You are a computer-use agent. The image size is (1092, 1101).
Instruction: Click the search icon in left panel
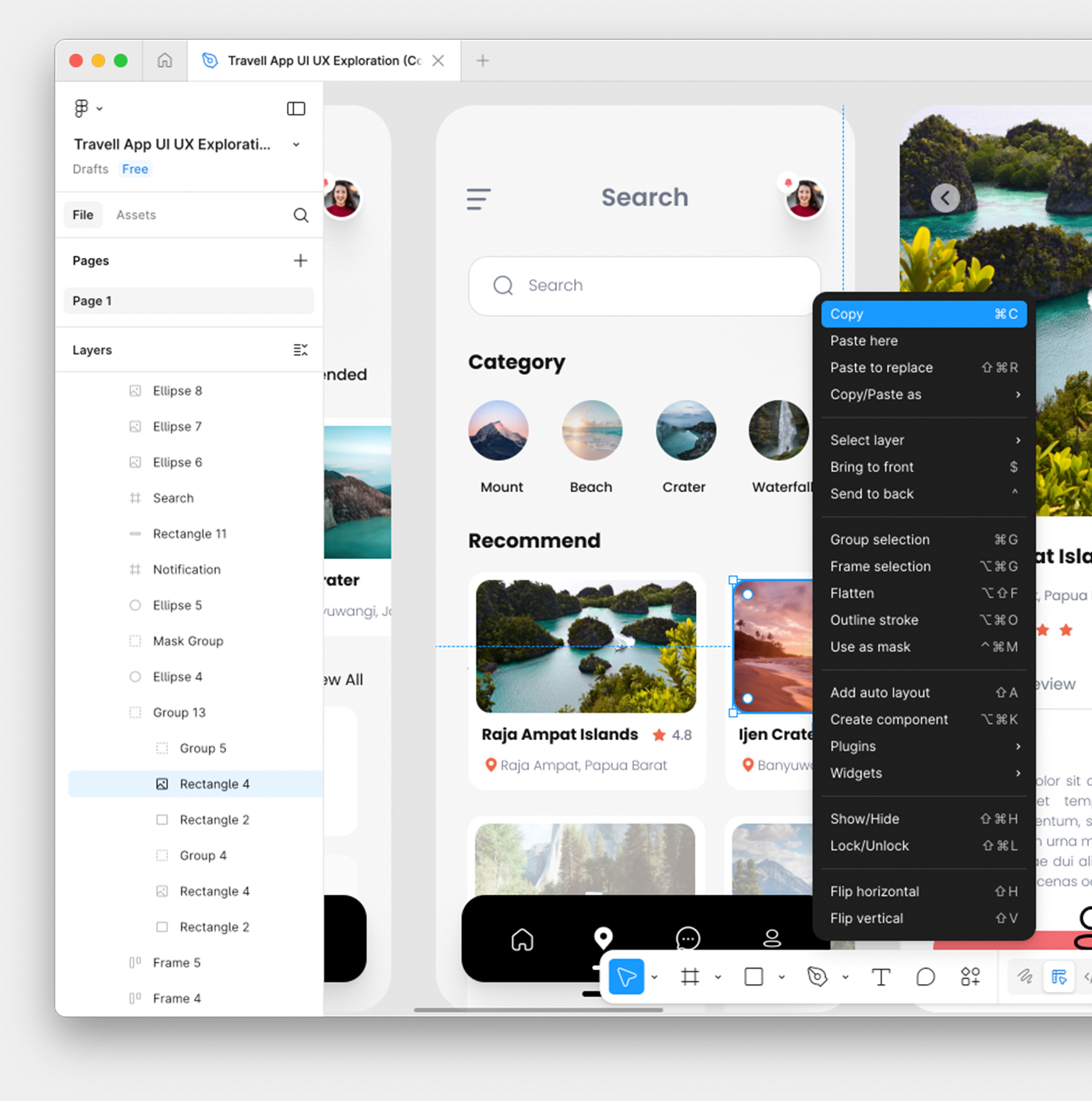[x=301, y=215]
